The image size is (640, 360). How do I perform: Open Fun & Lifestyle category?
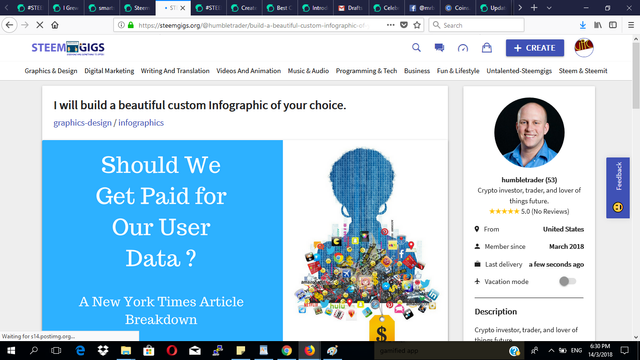point(458,71)
